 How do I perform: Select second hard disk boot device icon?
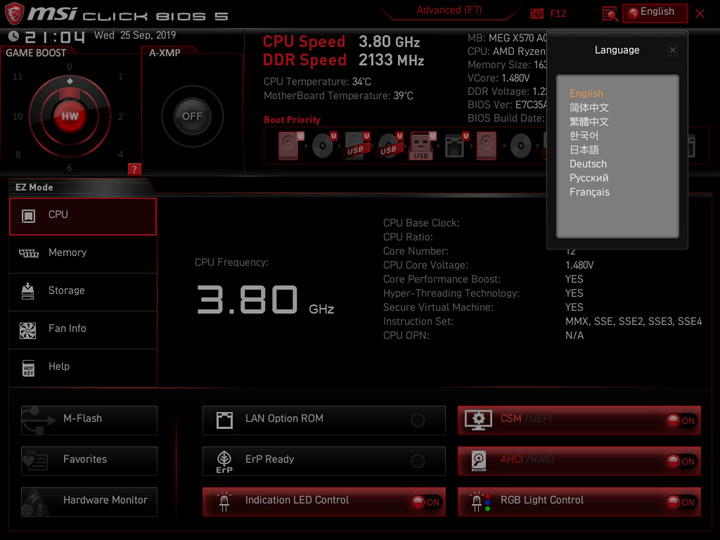tap(486, 146)
